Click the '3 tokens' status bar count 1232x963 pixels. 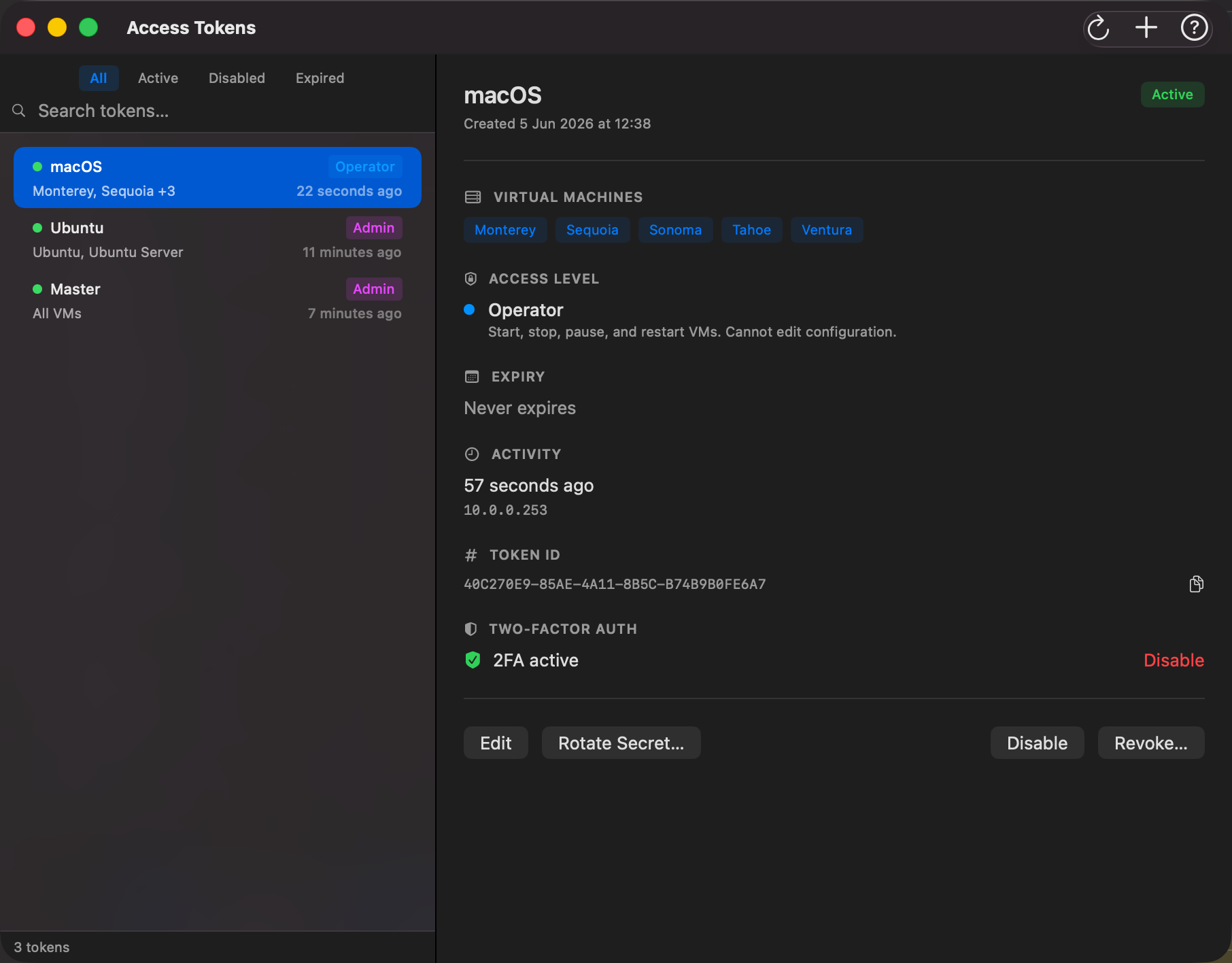41,947
